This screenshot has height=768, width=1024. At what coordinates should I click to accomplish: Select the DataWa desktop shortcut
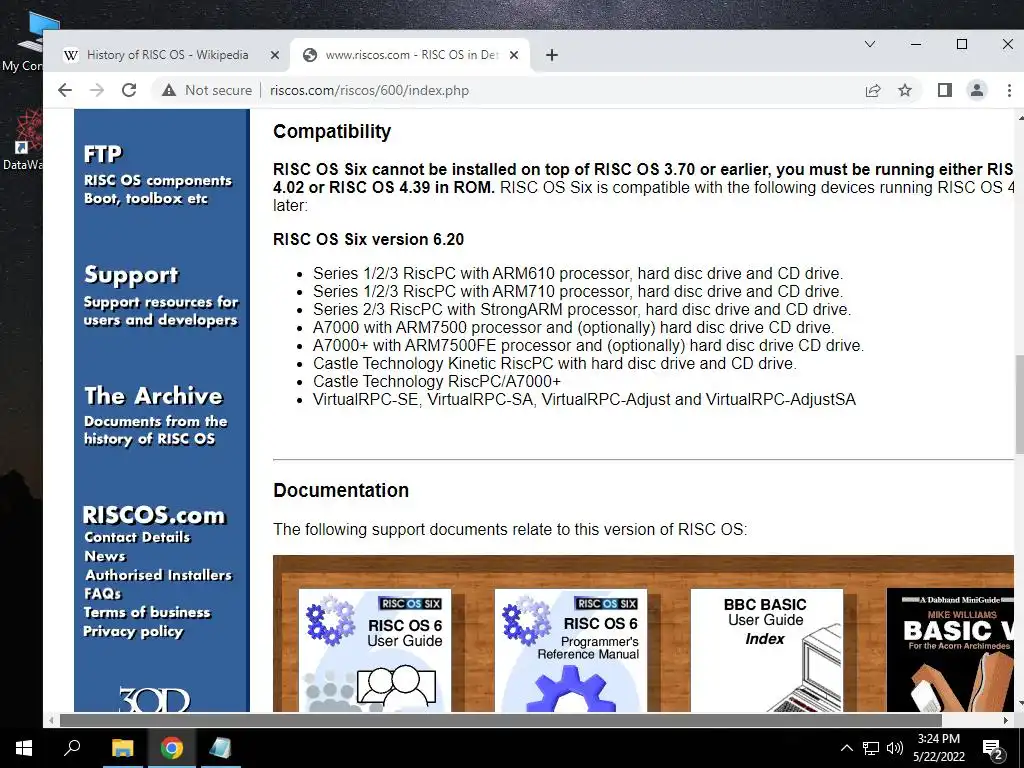(x=22, y=140)
